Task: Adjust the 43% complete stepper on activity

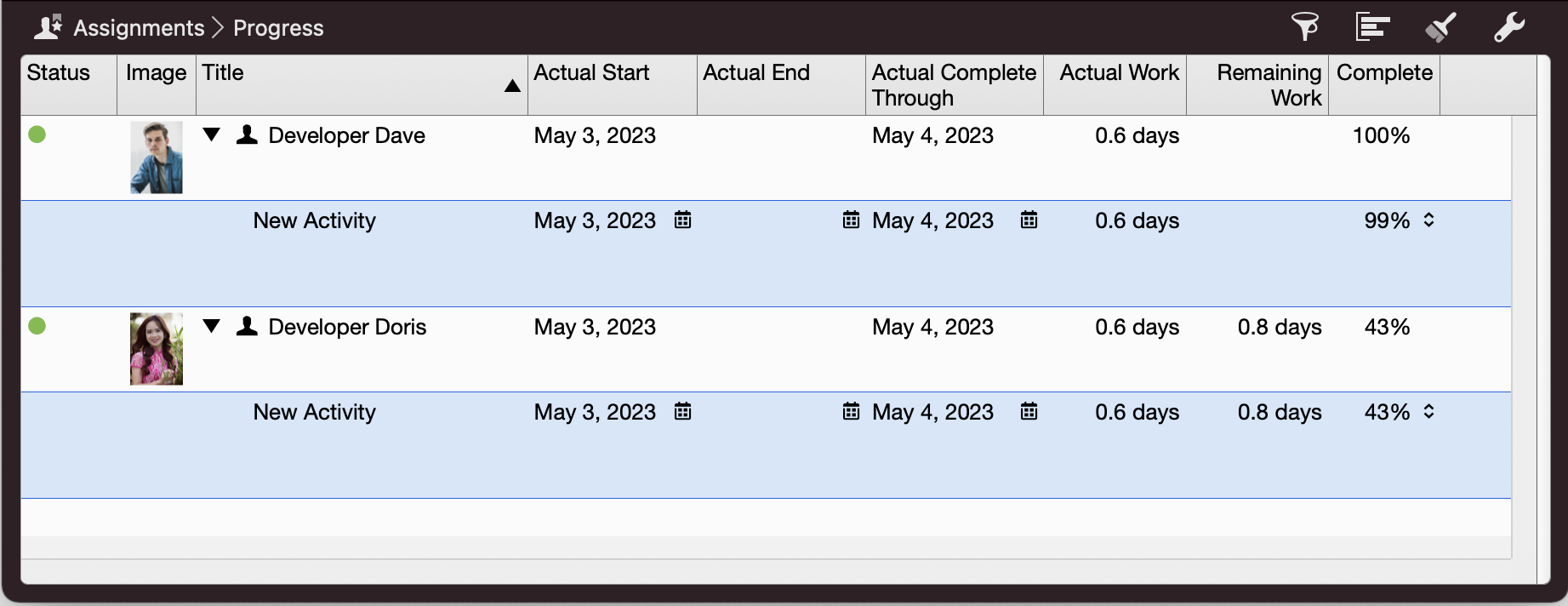Action: 1428,412
